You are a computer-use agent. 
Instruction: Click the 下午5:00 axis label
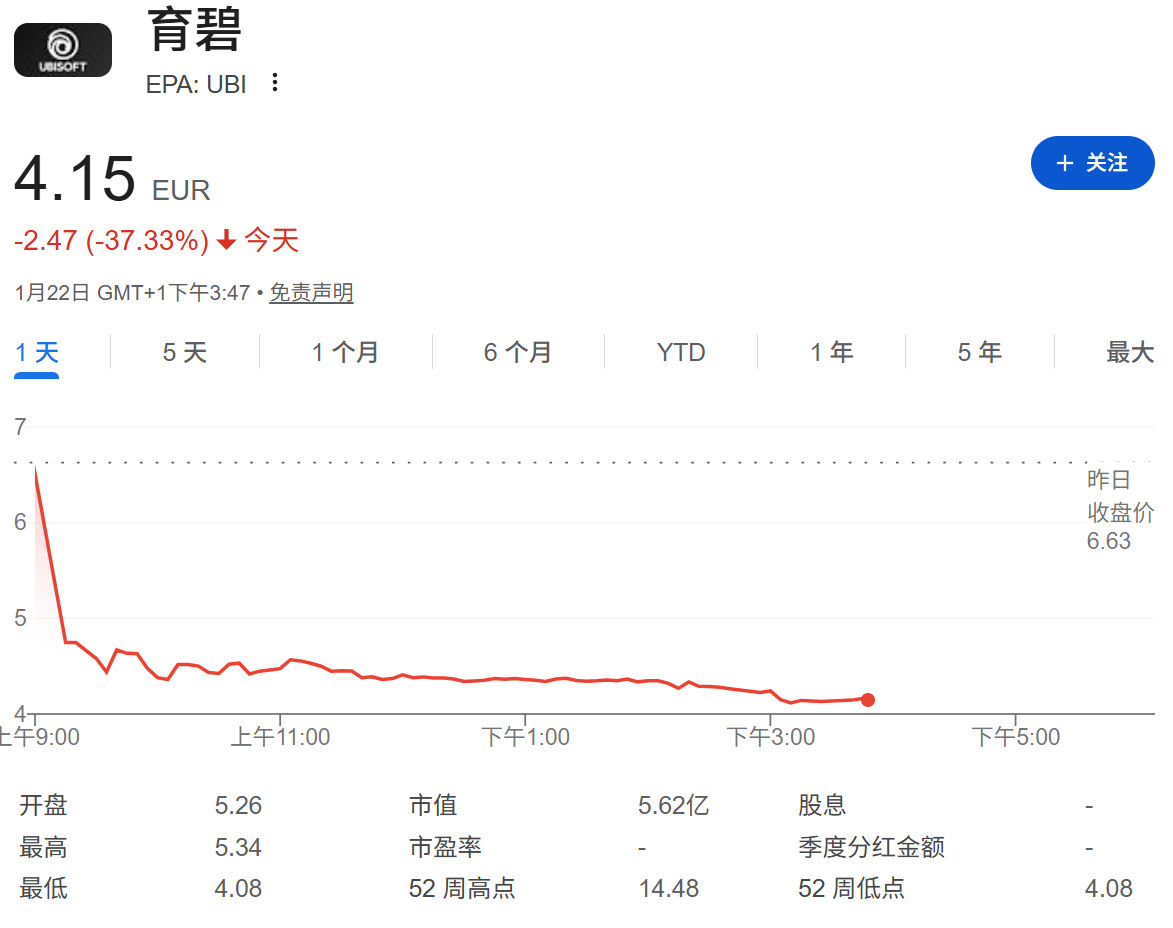tap(1015, 737)
